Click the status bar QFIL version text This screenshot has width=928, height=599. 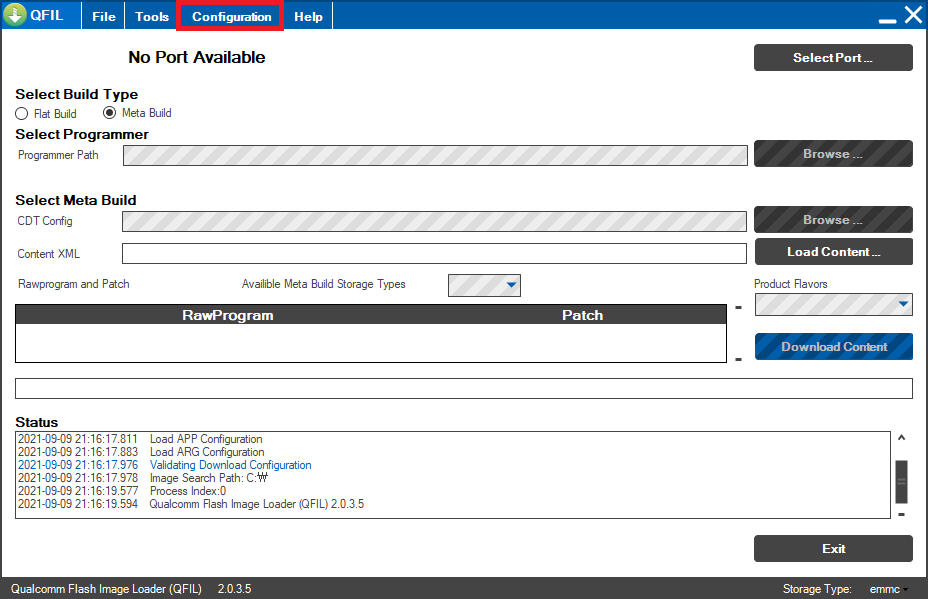tap(131, 589)
